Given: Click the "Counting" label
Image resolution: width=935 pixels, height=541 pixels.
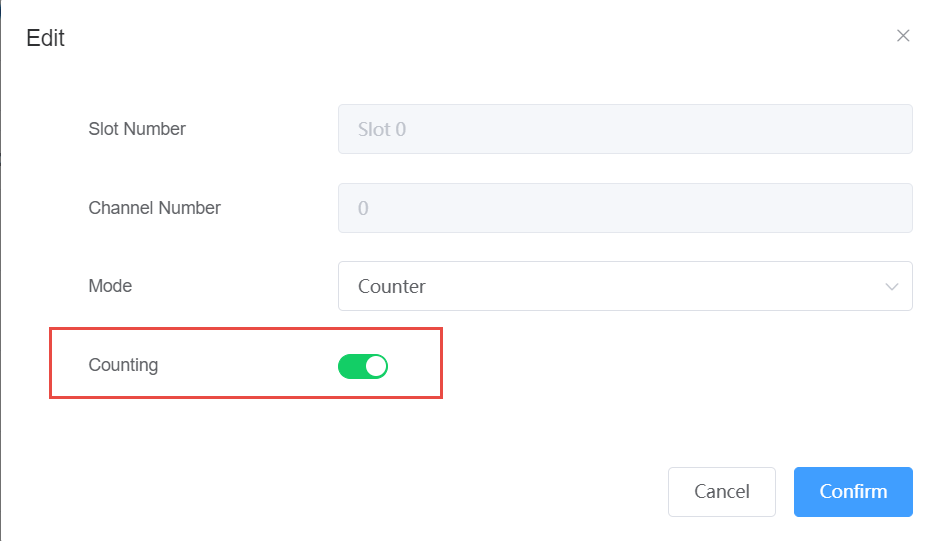Looking at the screenshot, I should (123, 365).
